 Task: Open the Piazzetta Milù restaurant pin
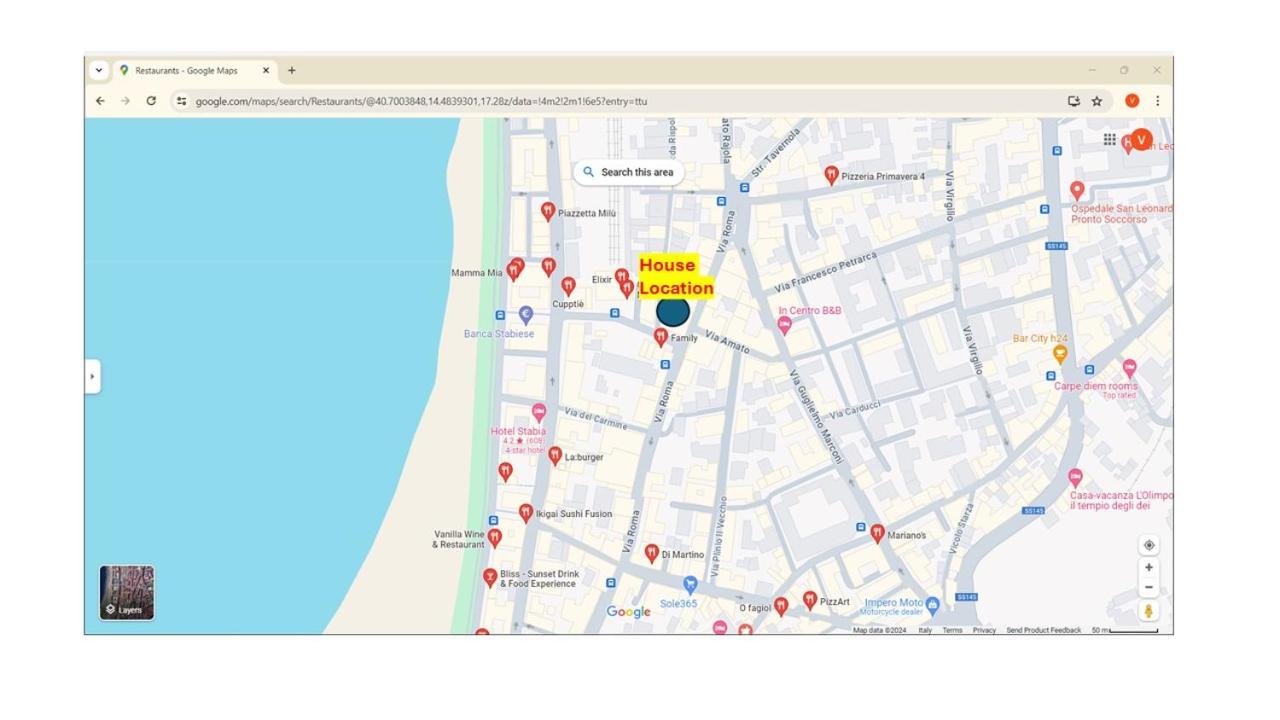[547, 211]
